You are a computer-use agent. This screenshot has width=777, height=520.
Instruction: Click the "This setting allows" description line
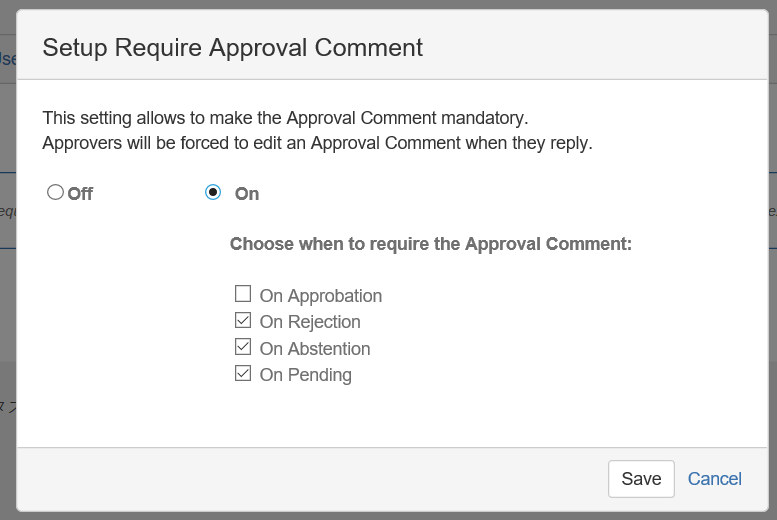pos(285,117)
